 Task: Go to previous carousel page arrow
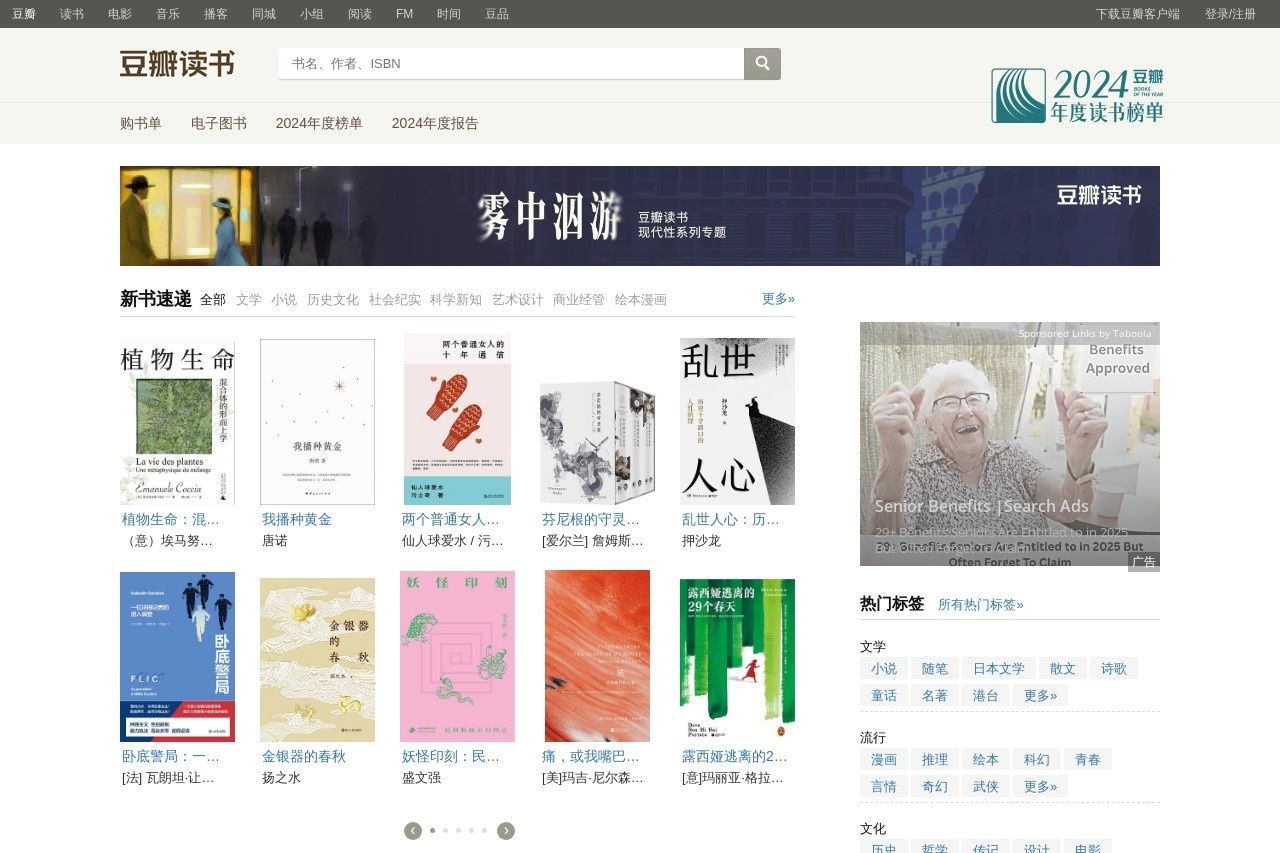click(x=413, y=831)
